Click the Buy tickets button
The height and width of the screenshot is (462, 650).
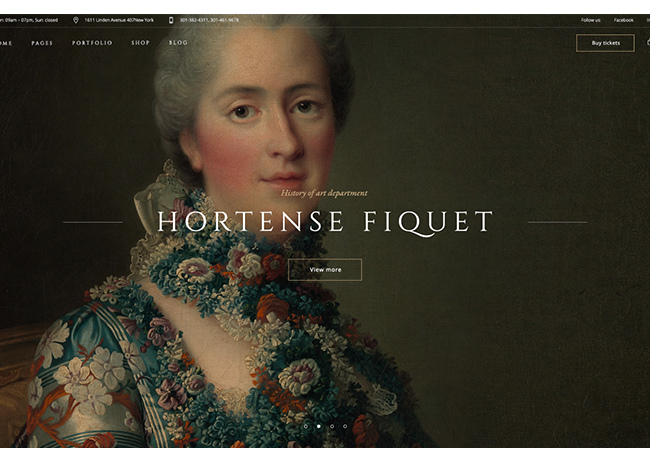(x=604, y=43)
